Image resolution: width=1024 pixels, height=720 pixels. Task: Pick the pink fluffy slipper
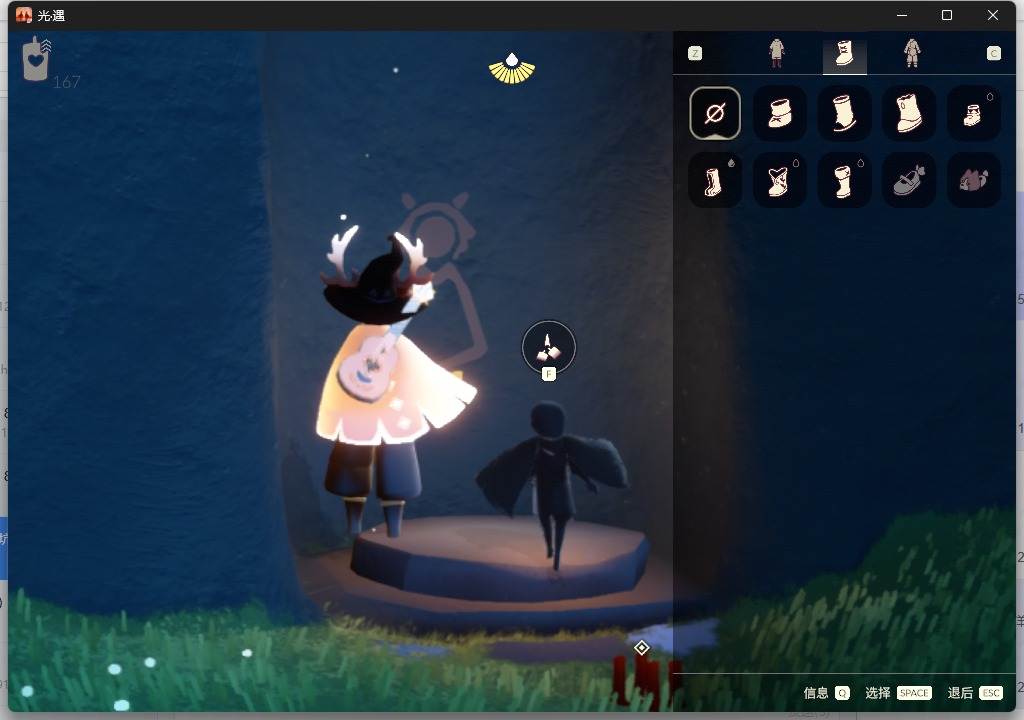click(x=973, y=180)
